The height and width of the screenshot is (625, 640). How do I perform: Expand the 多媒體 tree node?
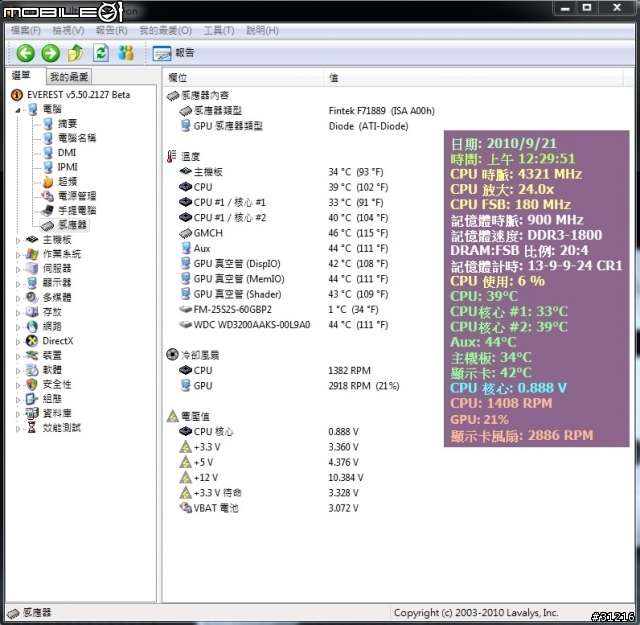pos(18,298)
